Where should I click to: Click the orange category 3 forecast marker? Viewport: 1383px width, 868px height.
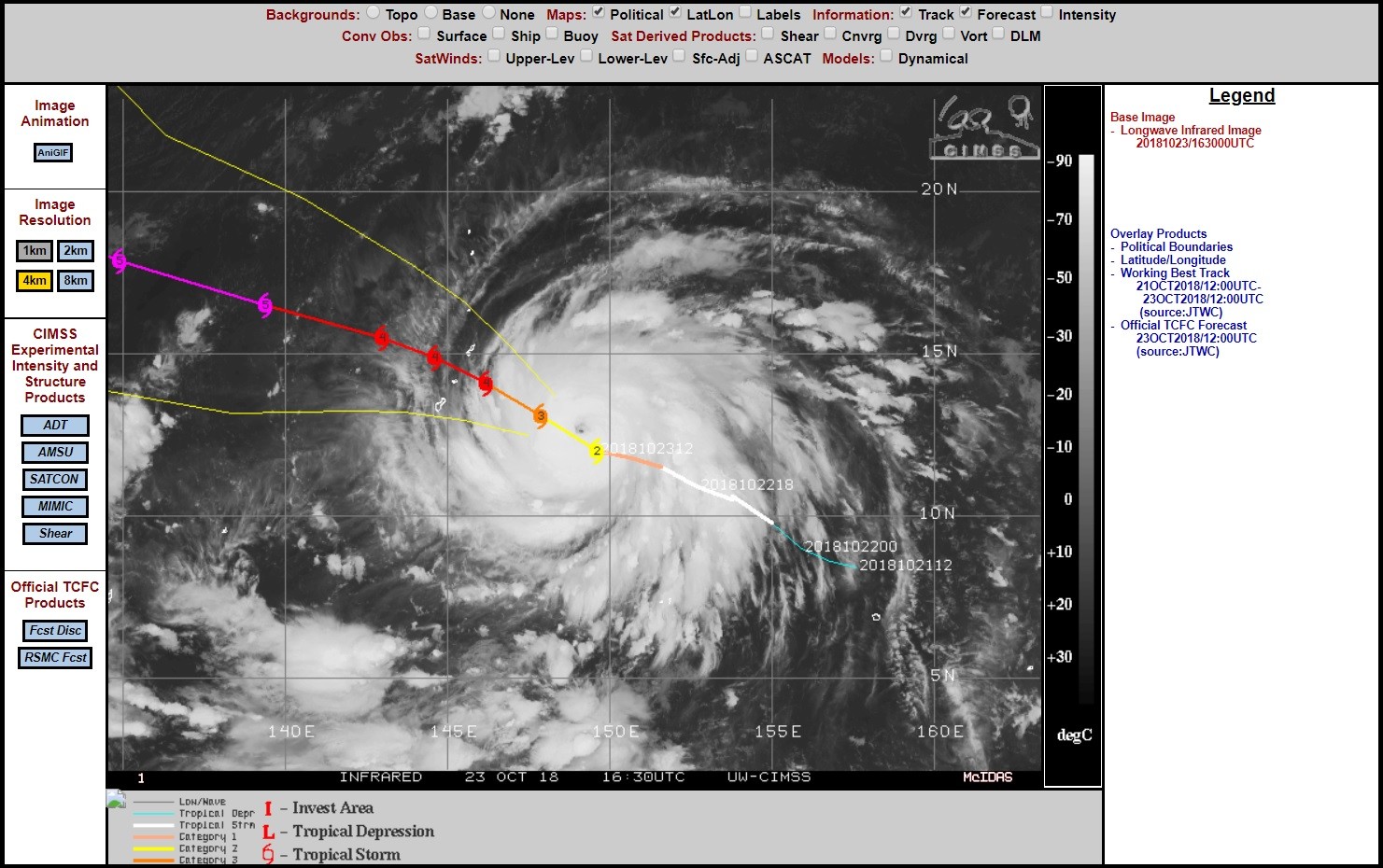coord(541,416)
